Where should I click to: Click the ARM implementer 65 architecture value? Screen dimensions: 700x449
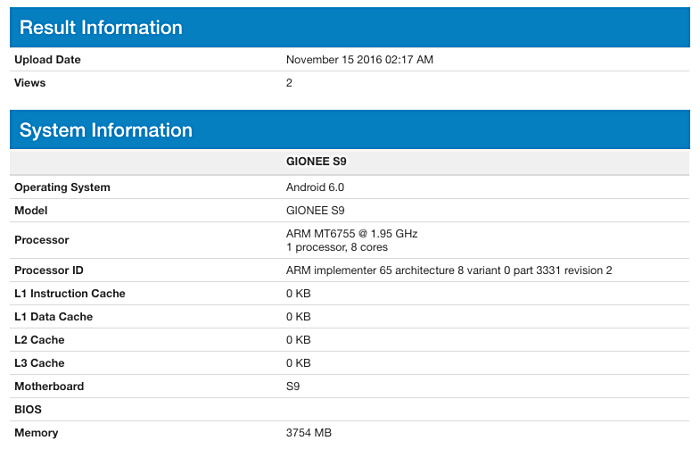(448, 270)
